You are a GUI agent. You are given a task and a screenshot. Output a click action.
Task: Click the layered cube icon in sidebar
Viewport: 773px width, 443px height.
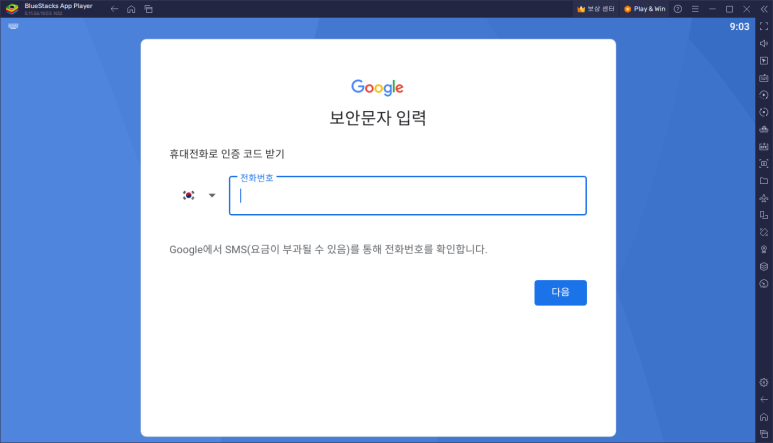click(x=764, y=267)
